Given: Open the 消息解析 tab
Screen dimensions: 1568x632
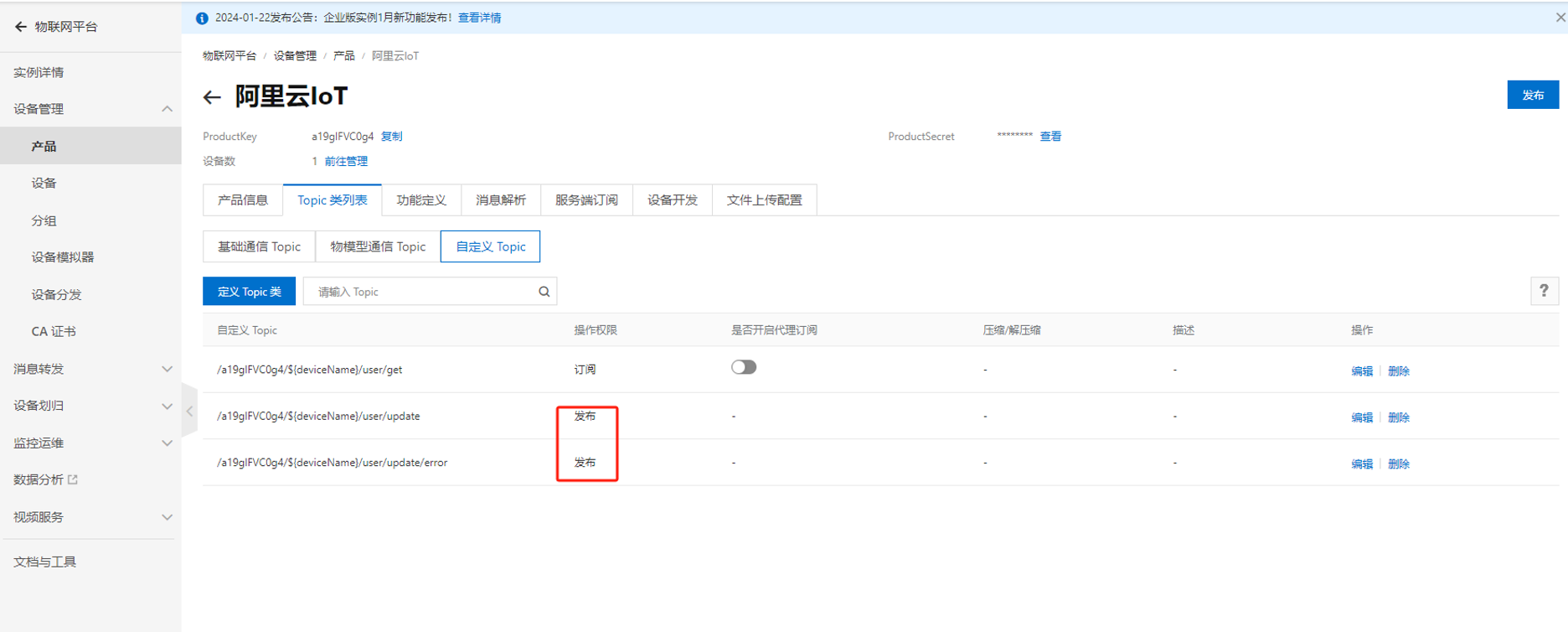Looking at the screenshot, I should tap(501, 199).
